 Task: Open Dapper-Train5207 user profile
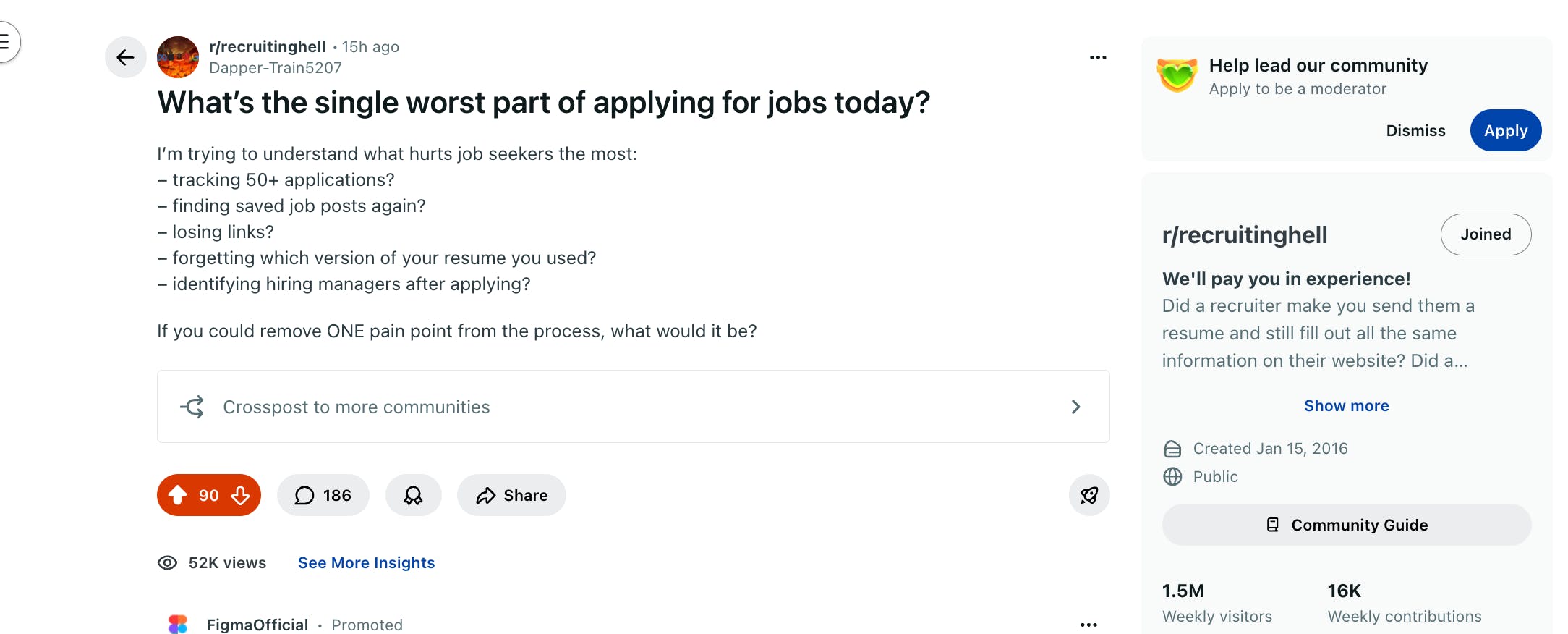click(x=275, y=68)
